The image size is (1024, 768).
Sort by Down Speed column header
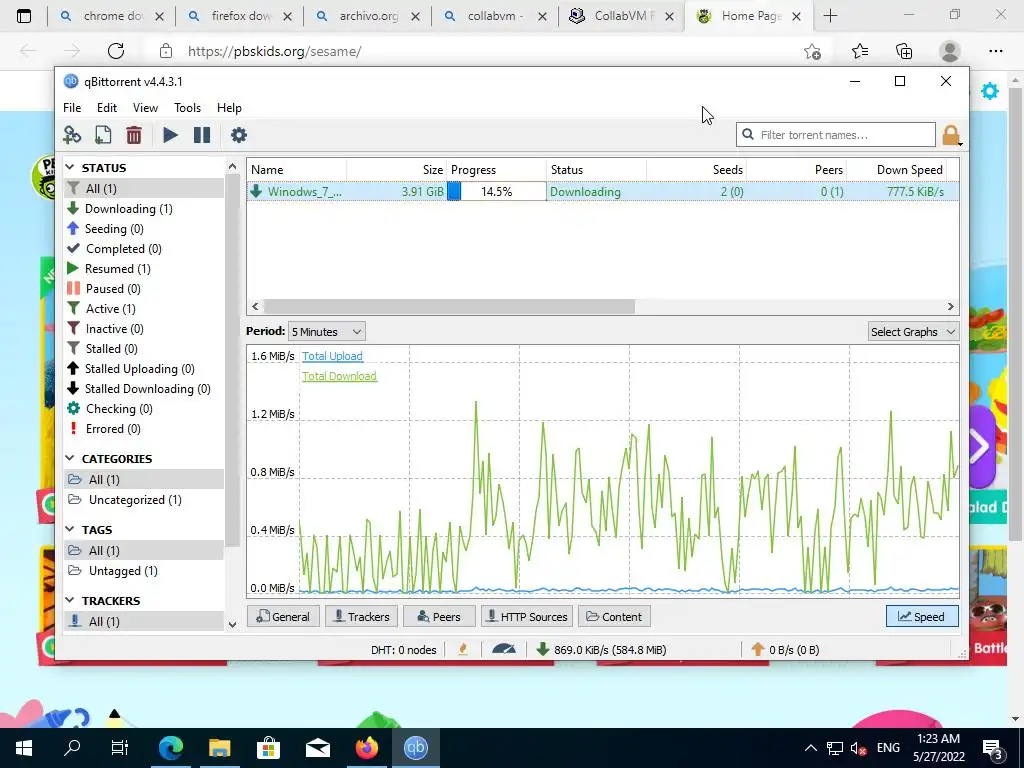pos(897,170)
